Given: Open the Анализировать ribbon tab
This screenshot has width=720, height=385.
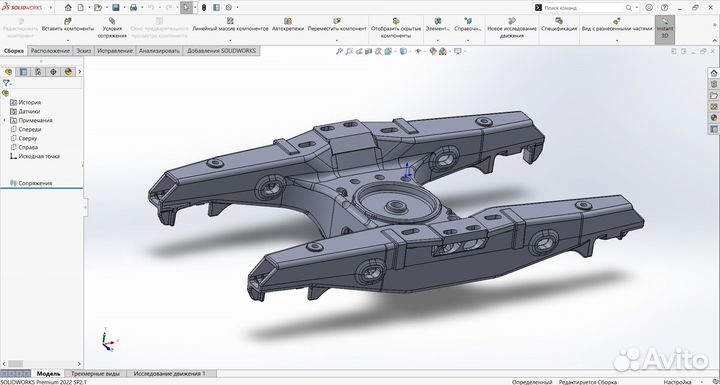Looking at the screenshot, I should coord(159,51).
